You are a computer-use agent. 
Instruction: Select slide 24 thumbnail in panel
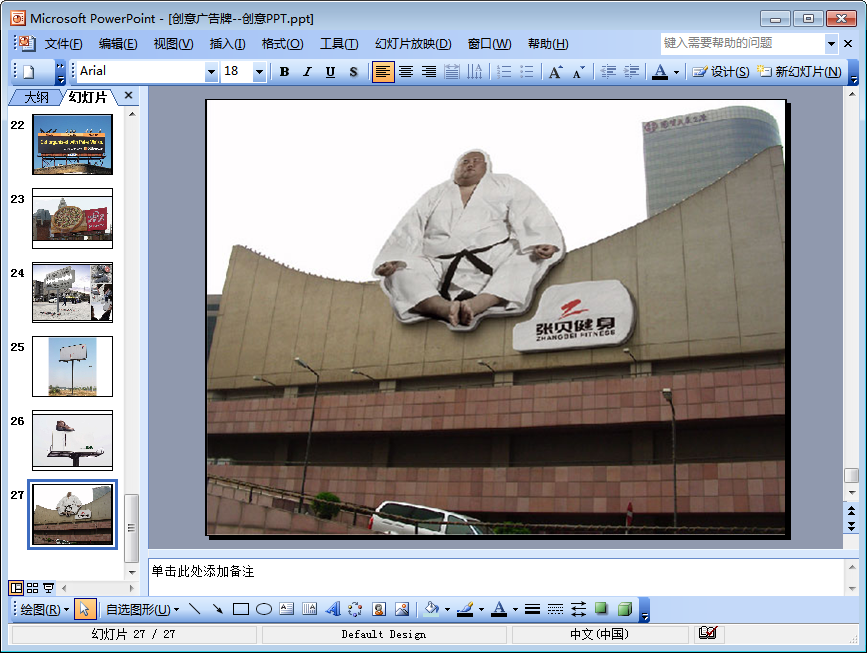coord(72,292)
